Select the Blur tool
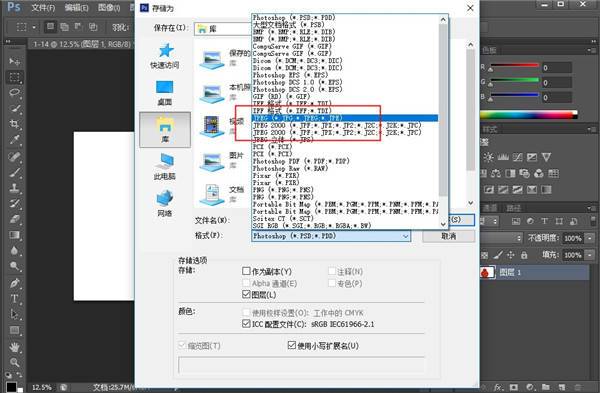This screenshot has height=393, width=600. pos(15,250)
